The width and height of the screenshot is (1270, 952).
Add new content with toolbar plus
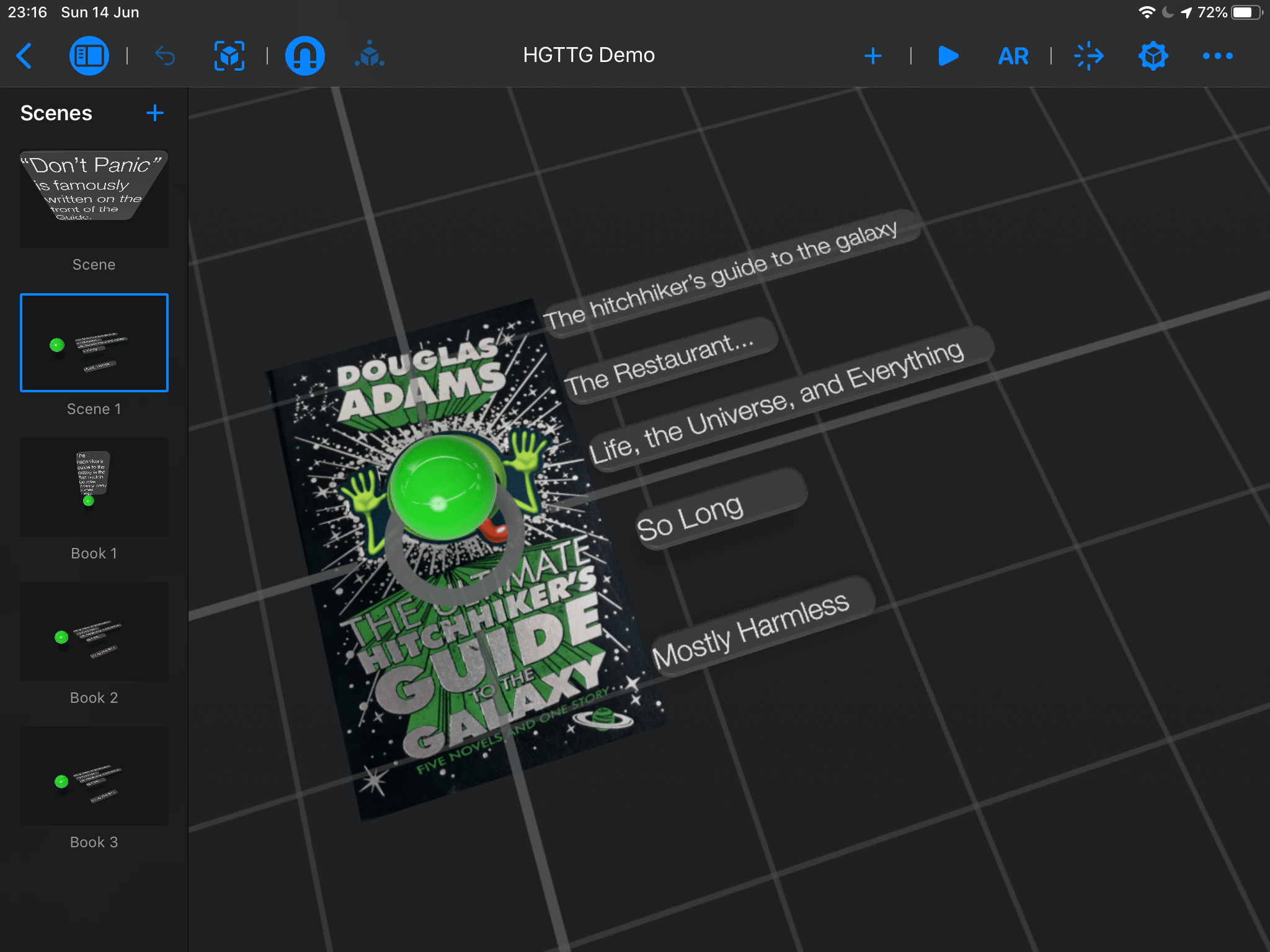pyautogui.click(x=873, y=56)
